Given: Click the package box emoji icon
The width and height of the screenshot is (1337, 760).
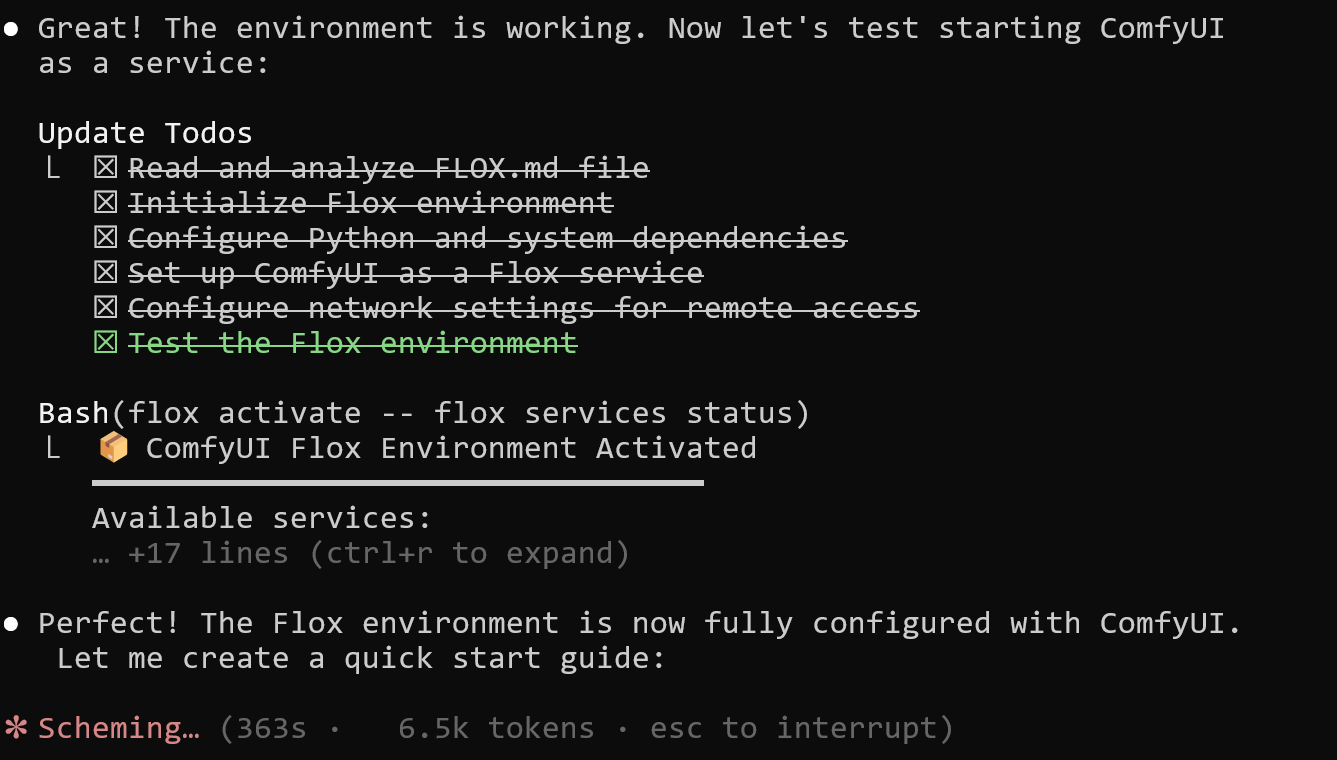Looking at the screenshot, I should point(114,448).
